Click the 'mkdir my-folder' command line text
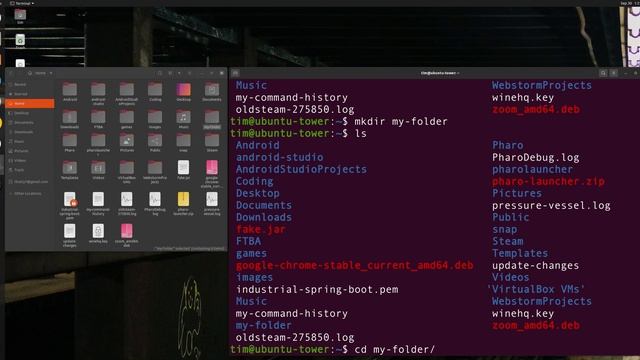The image size is (640, 360). coord(401,121)
